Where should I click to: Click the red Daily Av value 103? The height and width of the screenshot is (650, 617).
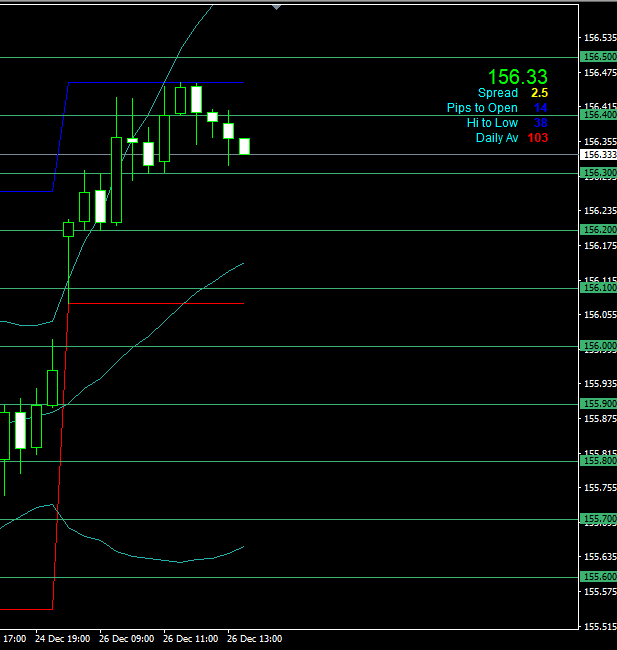pos(537,138)
